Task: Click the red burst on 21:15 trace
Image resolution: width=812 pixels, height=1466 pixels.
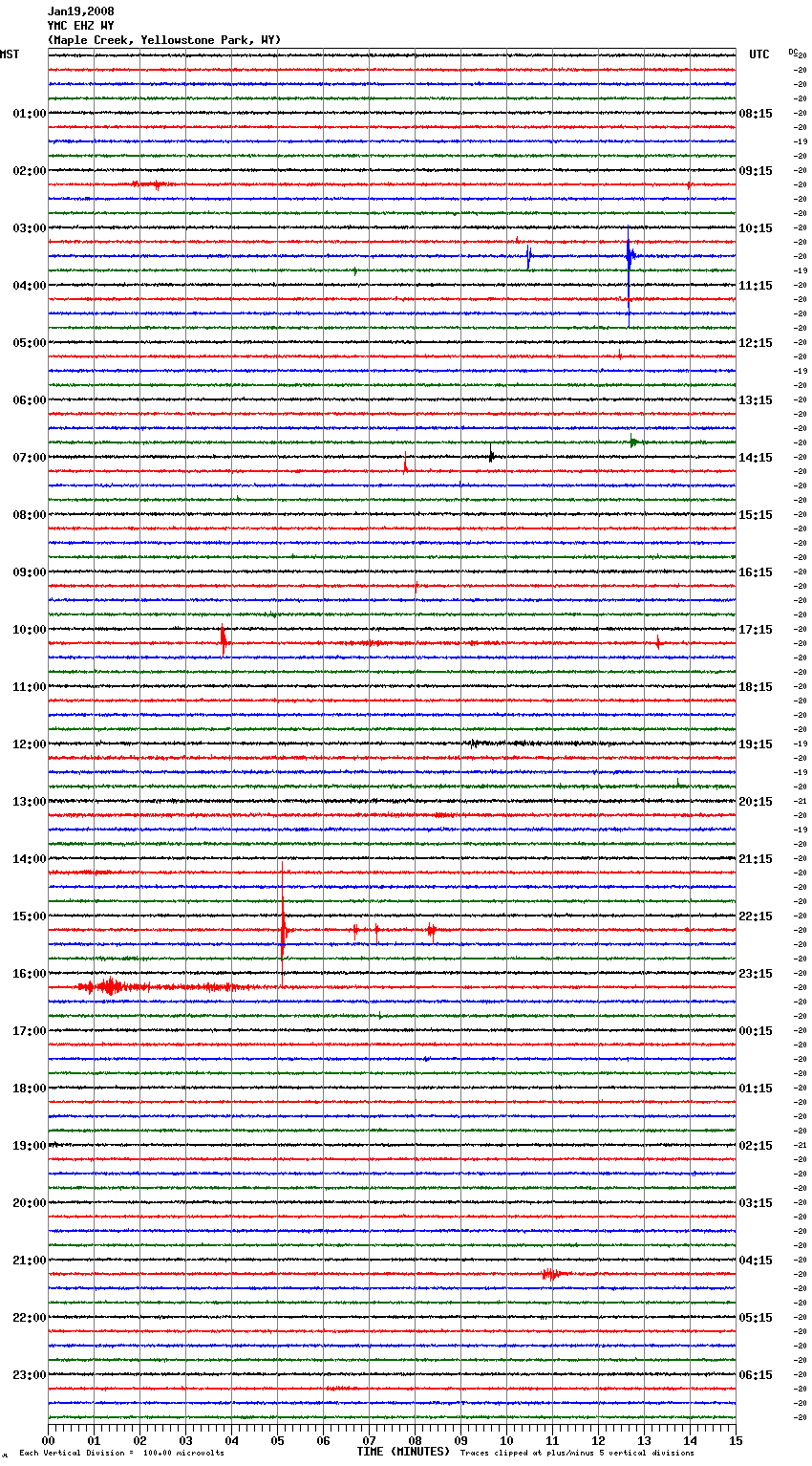Action: pos(551,1274)
